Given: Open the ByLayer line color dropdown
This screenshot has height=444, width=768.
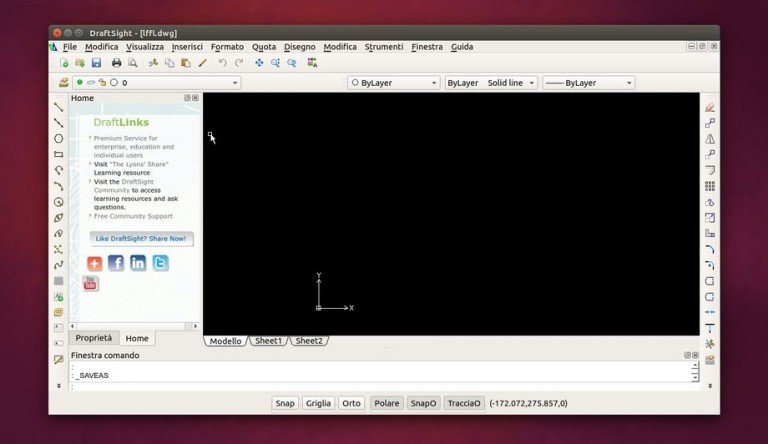Looking at the screenshot, I should [393, 83].
